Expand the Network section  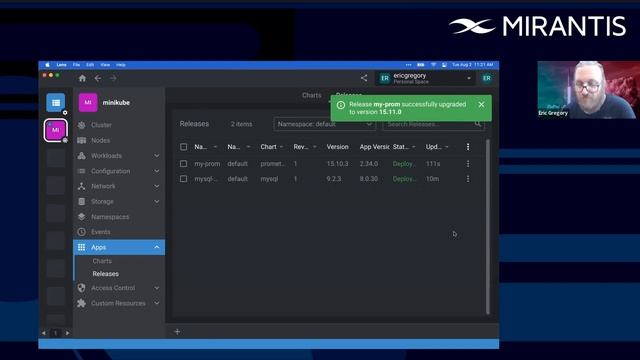coord(156,186)
